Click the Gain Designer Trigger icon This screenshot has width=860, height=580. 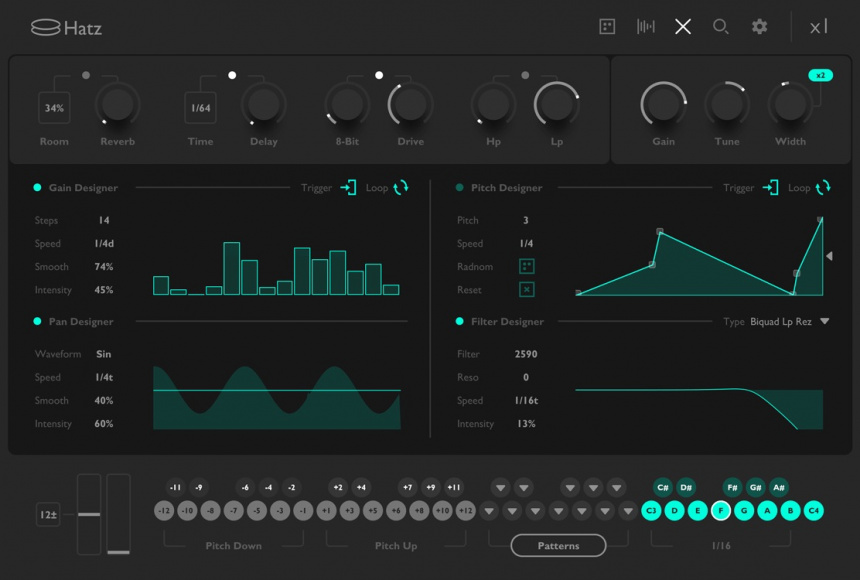pyautogui.click(x=348, y=188)
